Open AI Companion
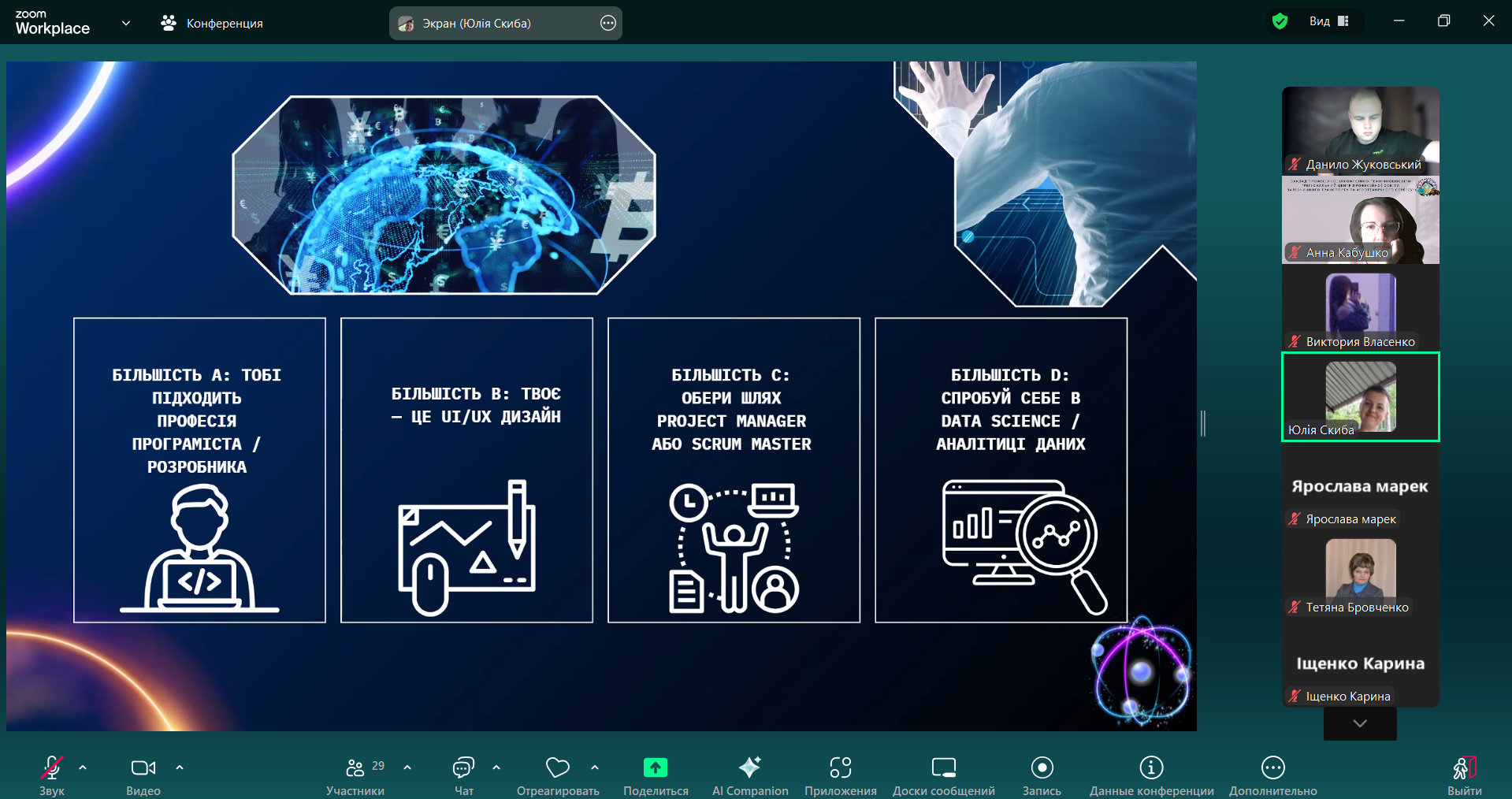1512x799 pixels. (x=750, y=775)
